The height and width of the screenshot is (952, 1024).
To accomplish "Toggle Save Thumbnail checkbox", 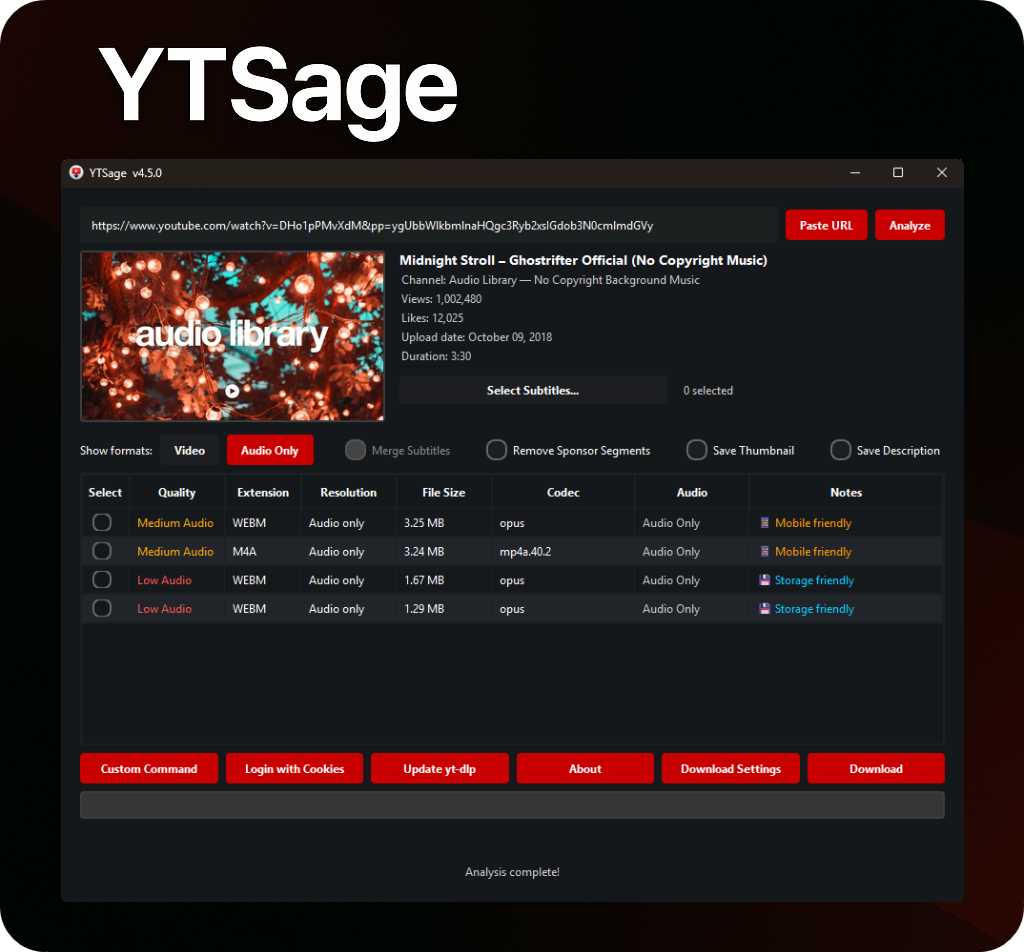I will [x=696, y=450].
